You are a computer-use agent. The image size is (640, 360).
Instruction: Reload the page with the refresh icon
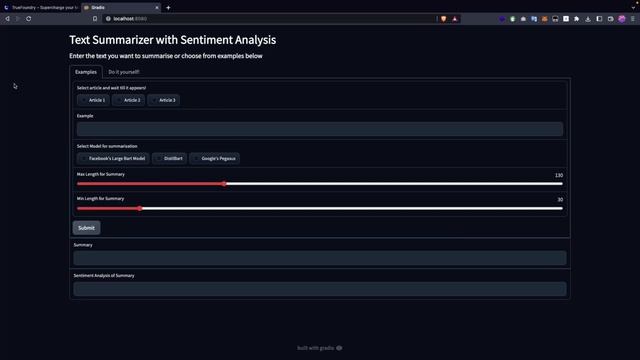29,19
